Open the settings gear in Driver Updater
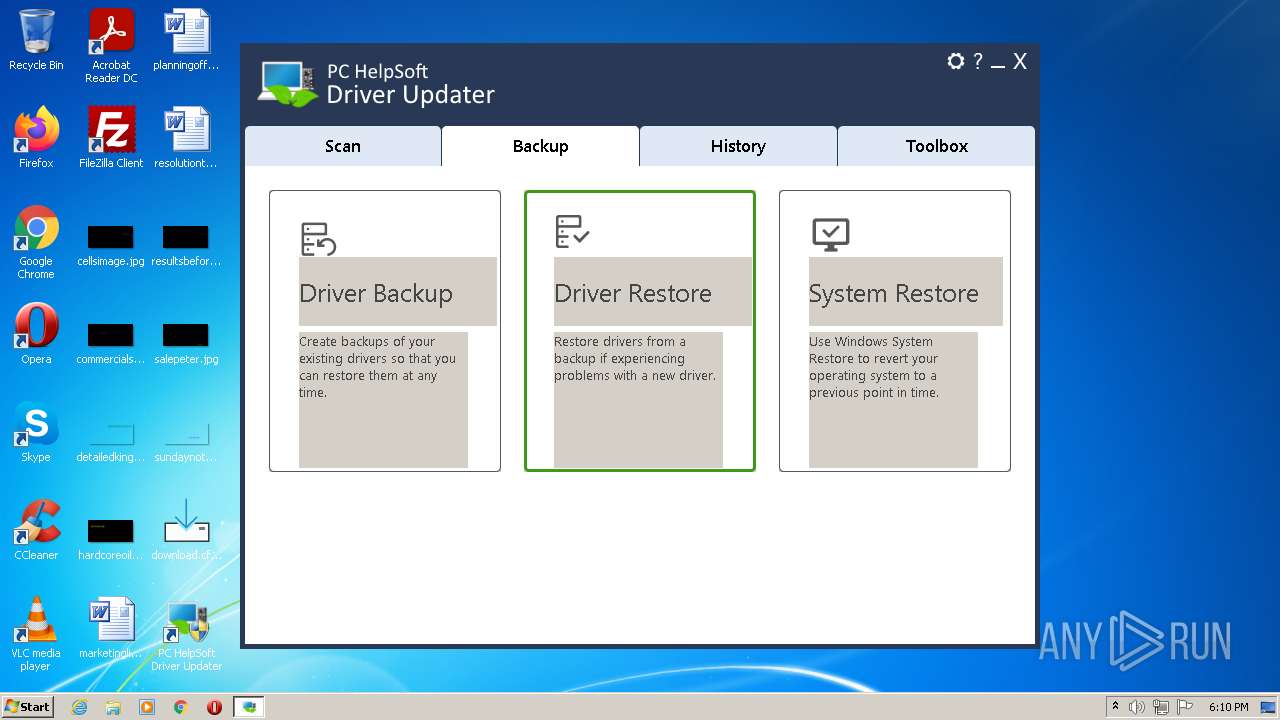The image size is (1280, 720). click(x=955, y=61)
